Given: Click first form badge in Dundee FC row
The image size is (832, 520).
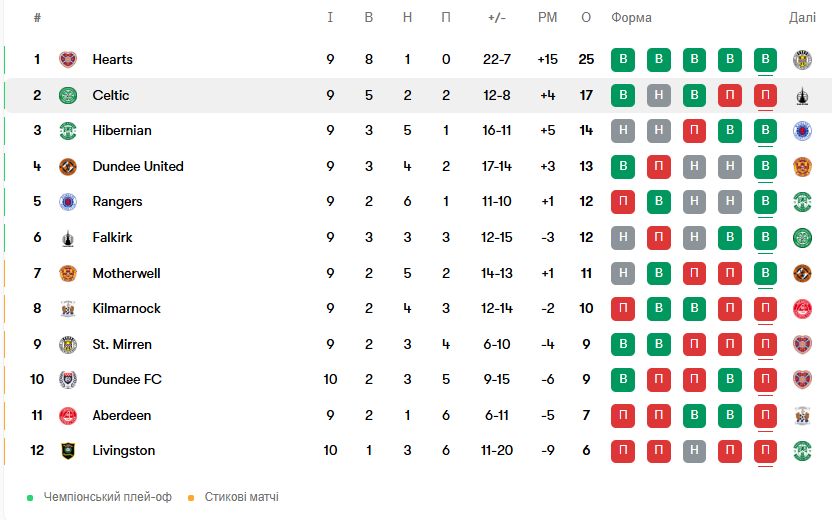Looking at the screenshot, I should point(622,379).
